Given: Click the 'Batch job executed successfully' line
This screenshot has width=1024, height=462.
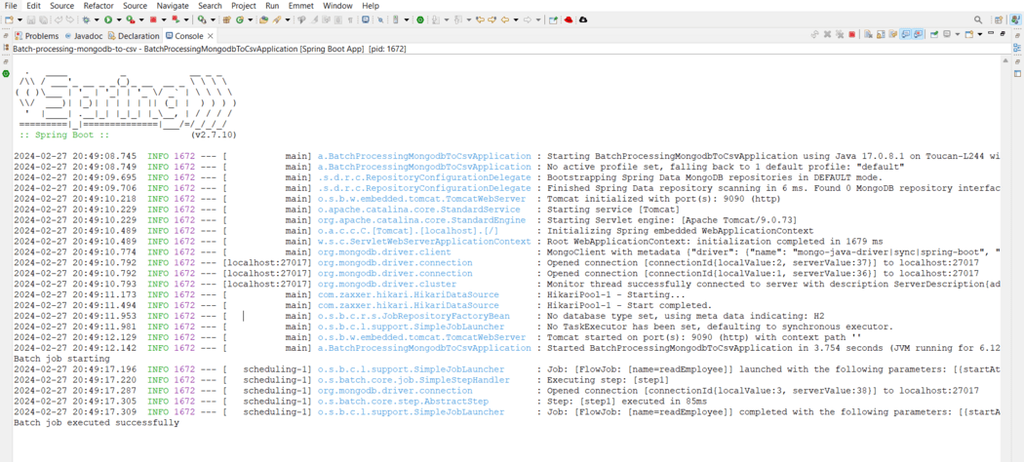Looking at the screenshot, I should point(96,423).
